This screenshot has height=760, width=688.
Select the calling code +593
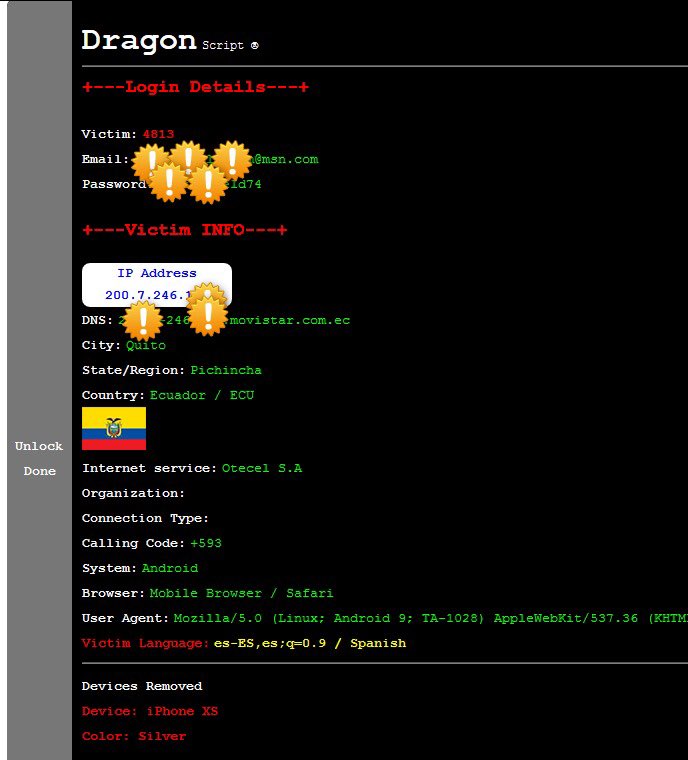point(206,543)
